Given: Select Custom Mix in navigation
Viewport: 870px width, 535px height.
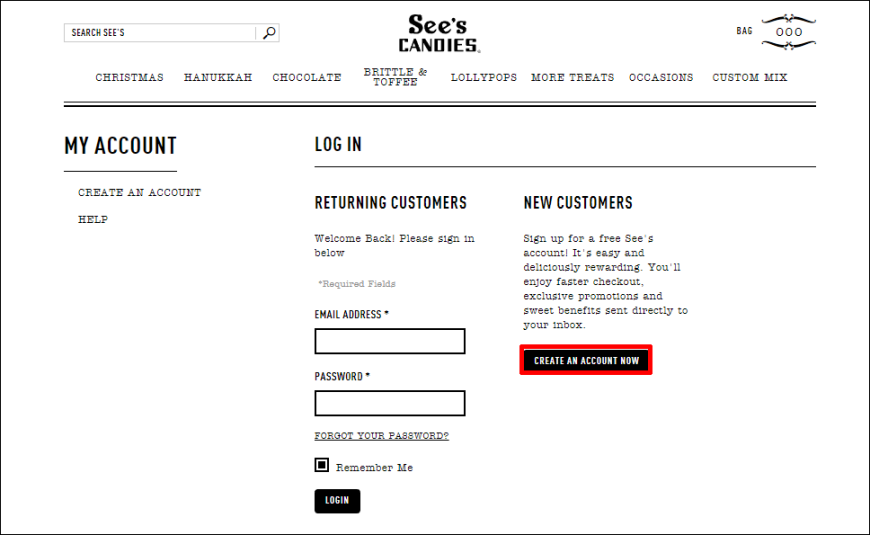Looking at the screenshot, I should [750, 77].
